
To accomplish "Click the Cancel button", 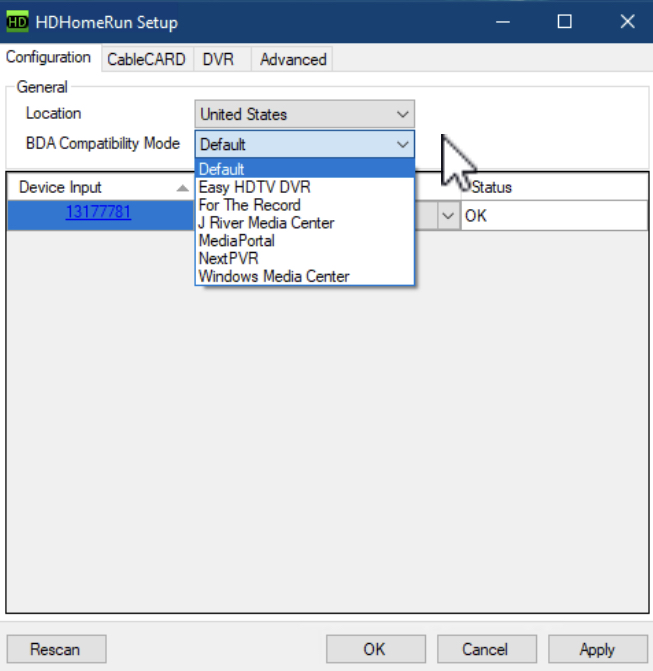I will pos(485,649).
